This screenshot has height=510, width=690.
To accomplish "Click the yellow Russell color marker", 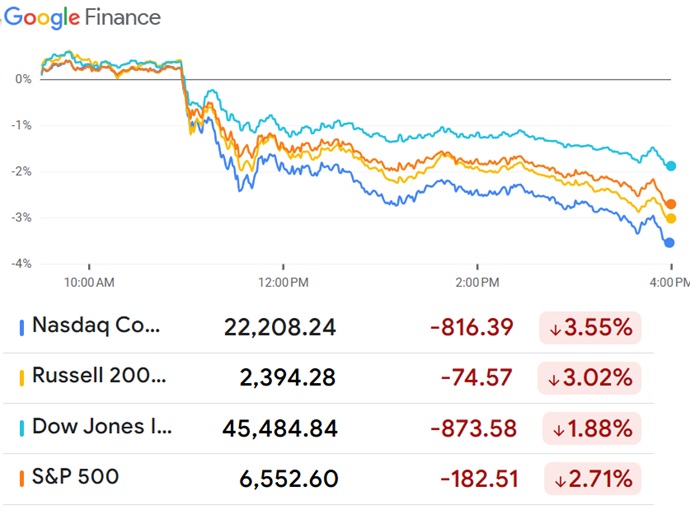I will [x=22, y=378].
